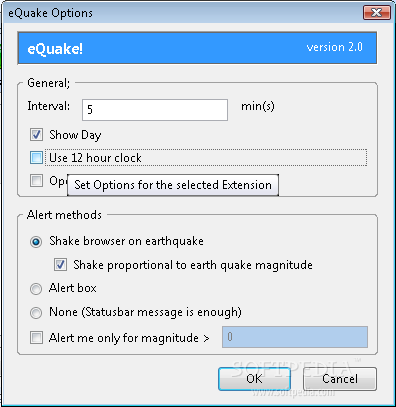
Task: Close the eQuake Options window
Action: tap(377, 13)
